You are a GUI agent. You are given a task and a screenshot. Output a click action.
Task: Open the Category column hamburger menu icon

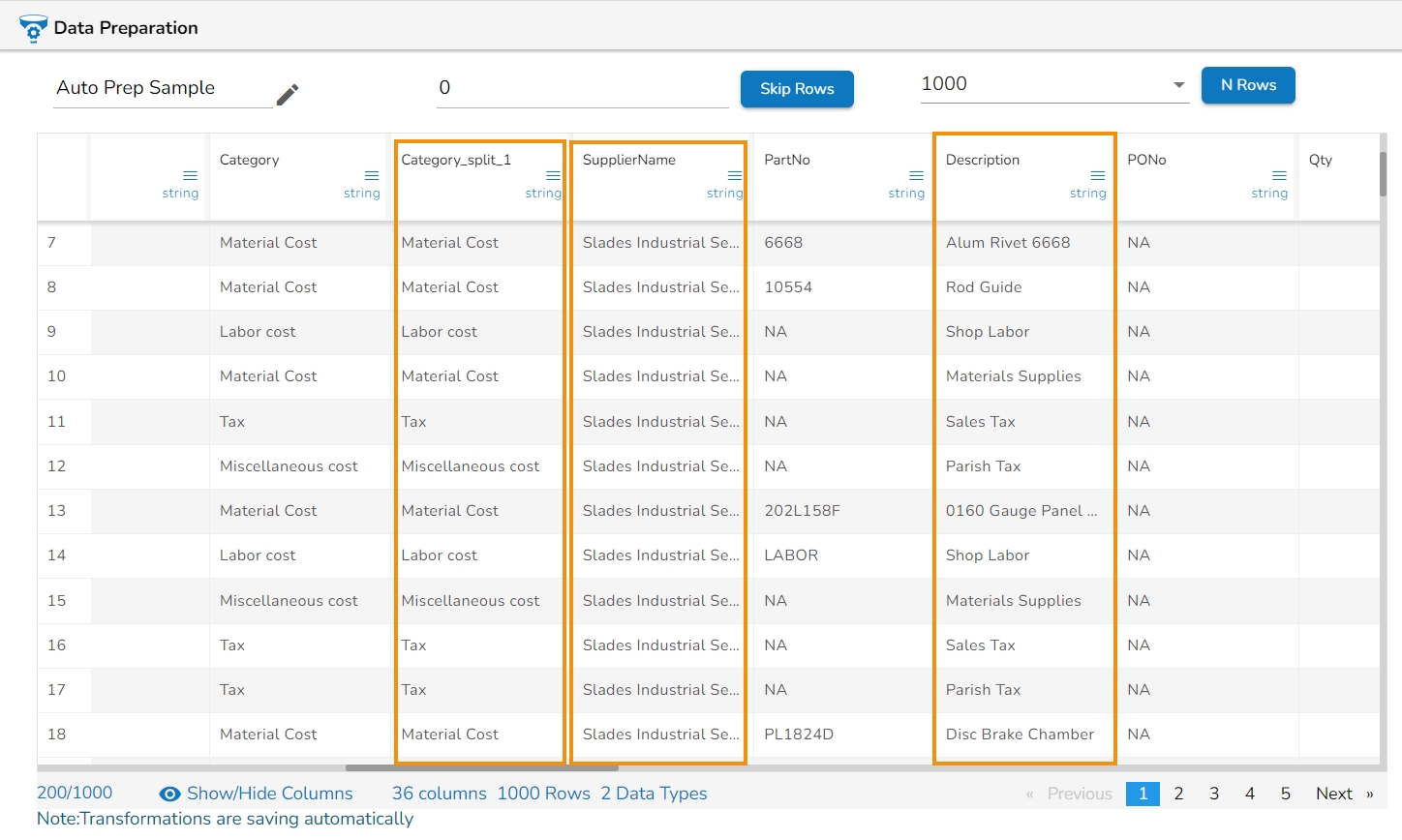(371, 175)
